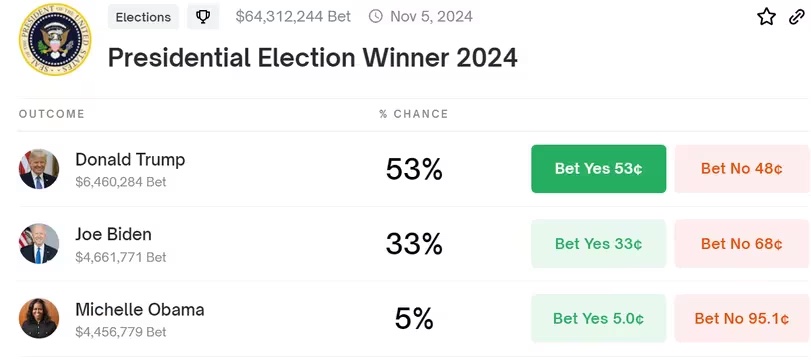Open the Donald Trump outcome name
Viewport: 811px width, 360px height.
pos(130,160)
